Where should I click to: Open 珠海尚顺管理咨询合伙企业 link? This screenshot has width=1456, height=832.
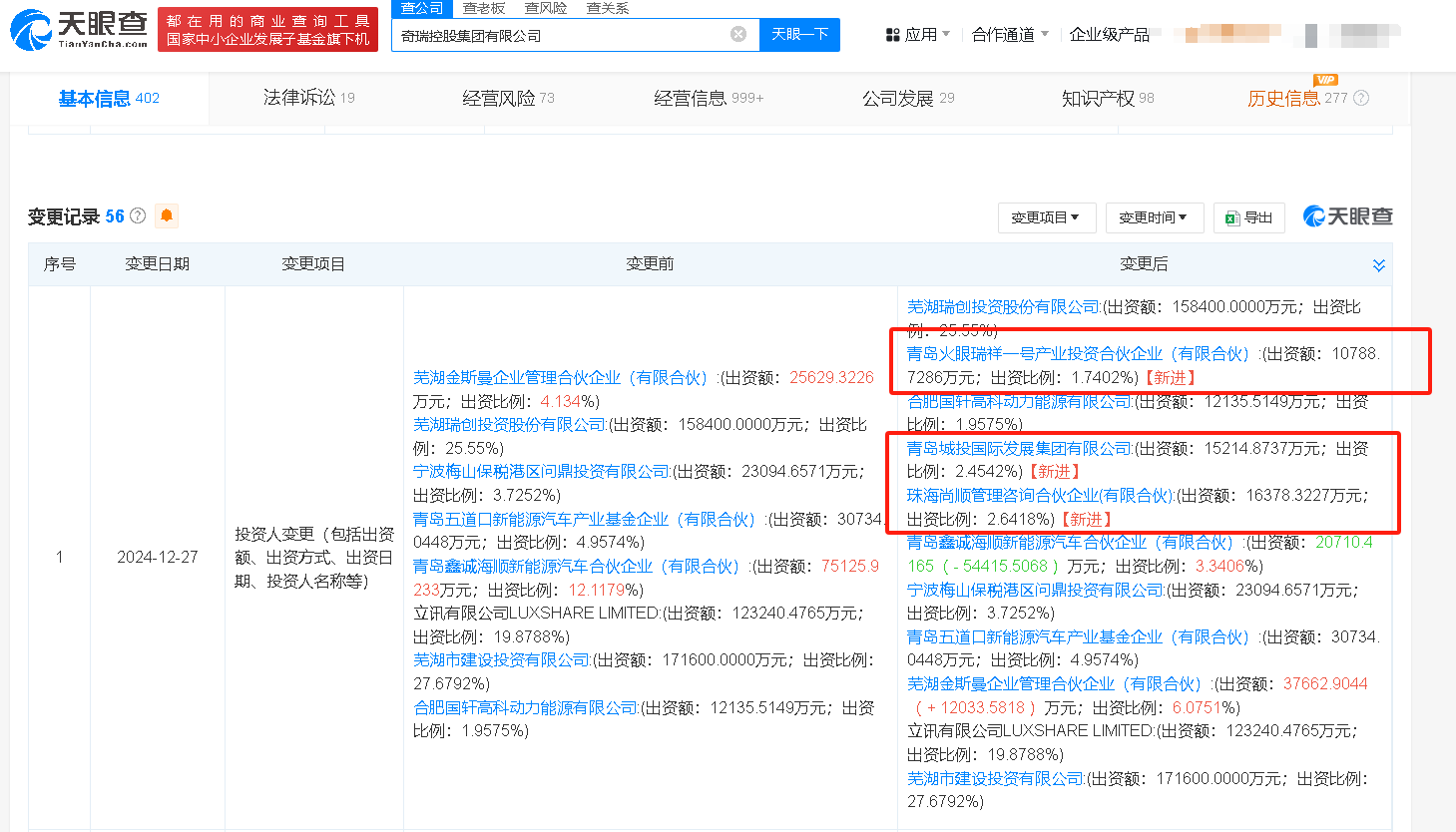(1040, 496)
